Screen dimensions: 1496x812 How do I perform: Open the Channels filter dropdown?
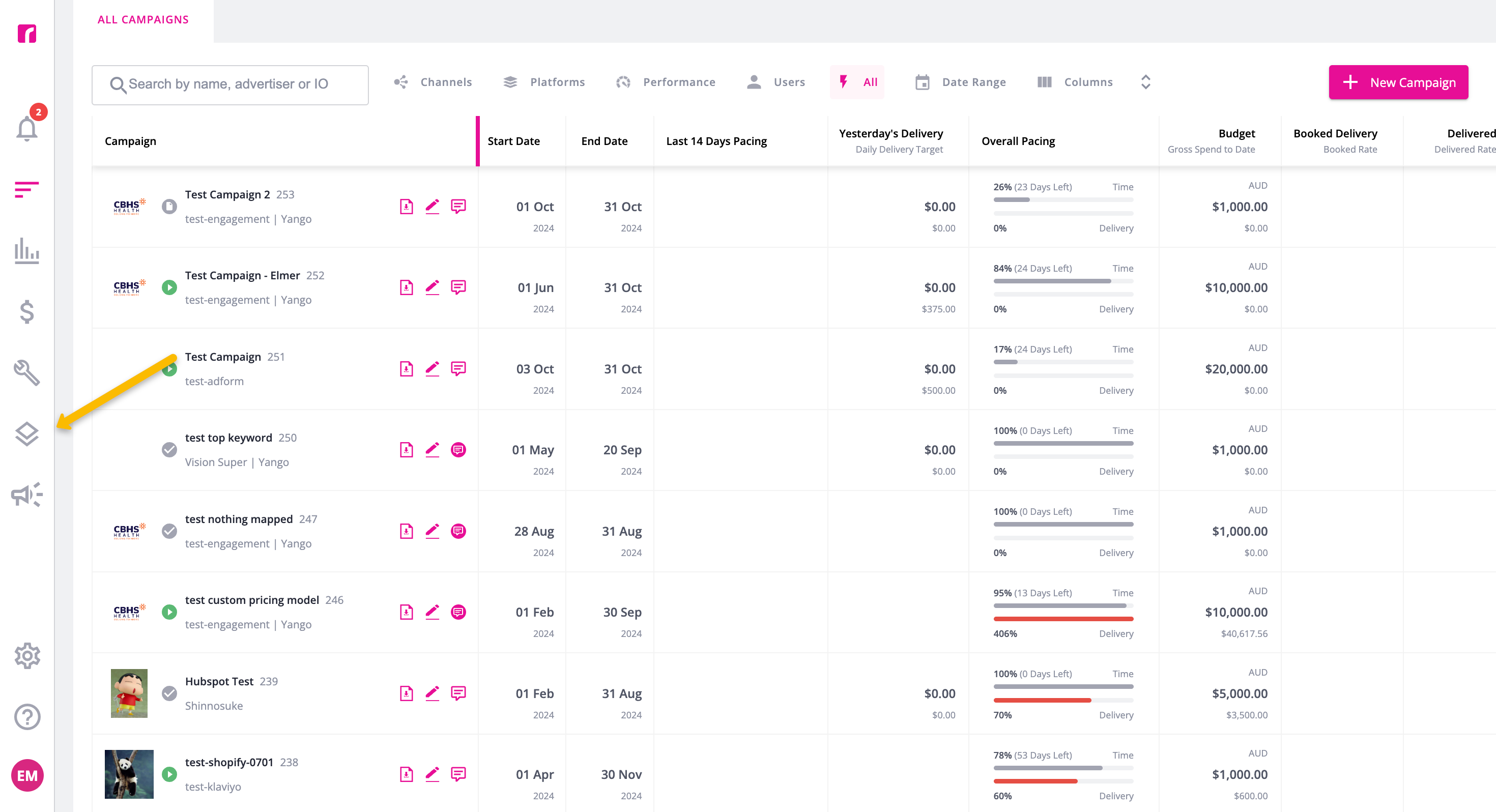(433, 82)
